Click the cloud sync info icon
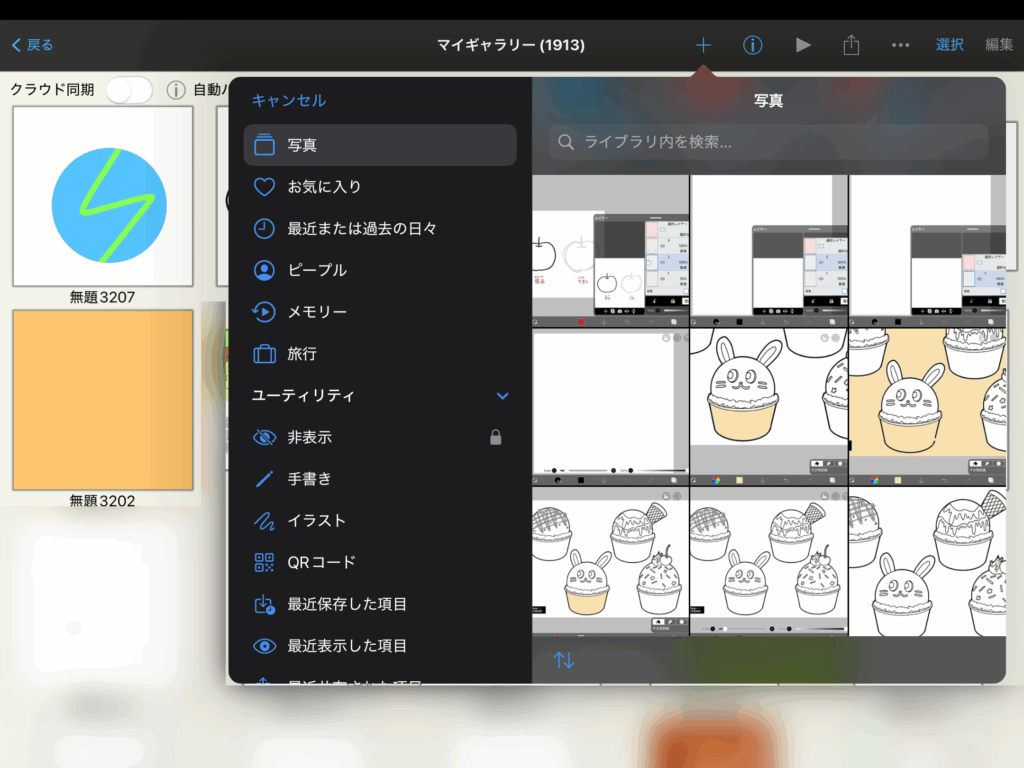This screenshot has width=1024, height=768. [x=176, y=90]
